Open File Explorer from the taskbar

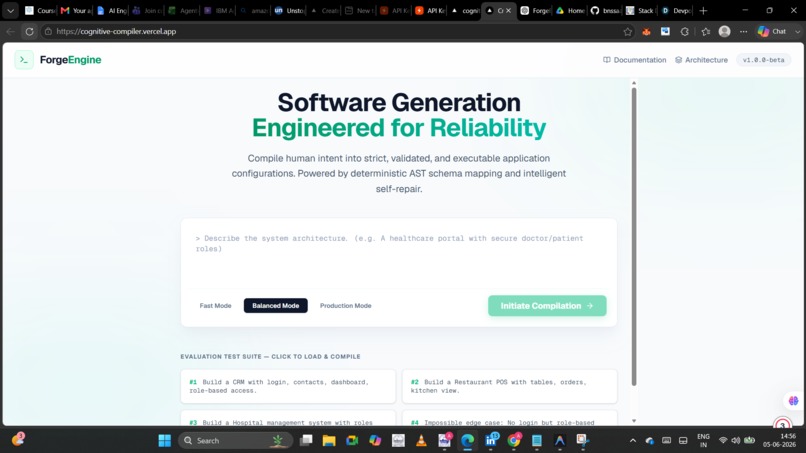pos(329,441)
